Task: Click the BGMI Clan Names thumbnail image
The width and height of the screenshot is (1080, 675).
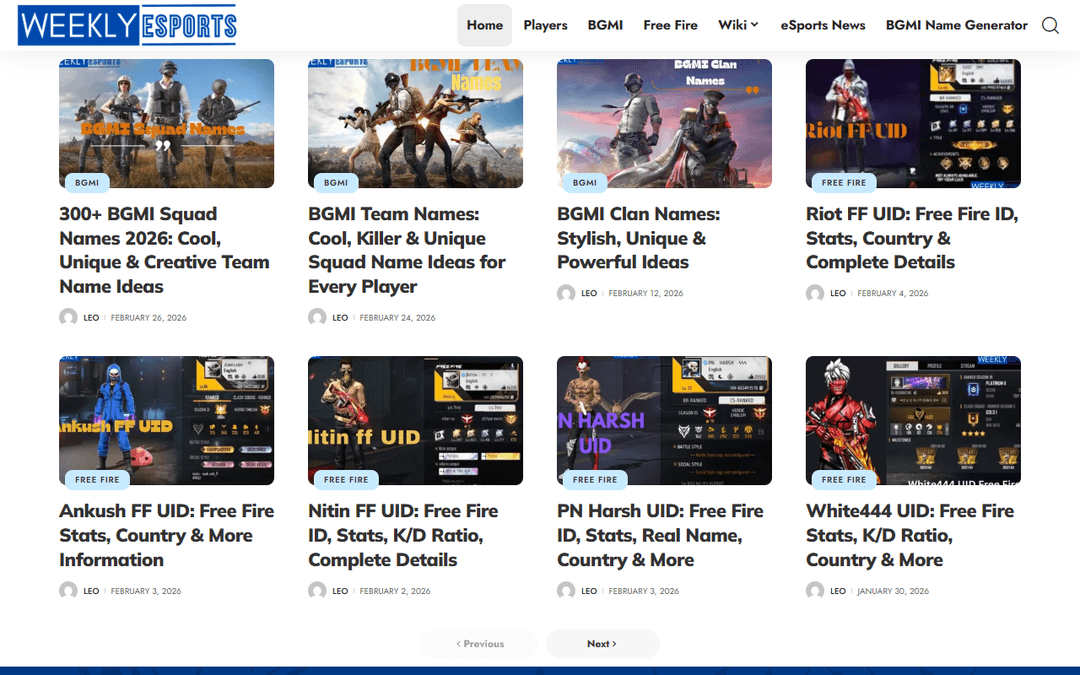Action: (x=665, y=123)
